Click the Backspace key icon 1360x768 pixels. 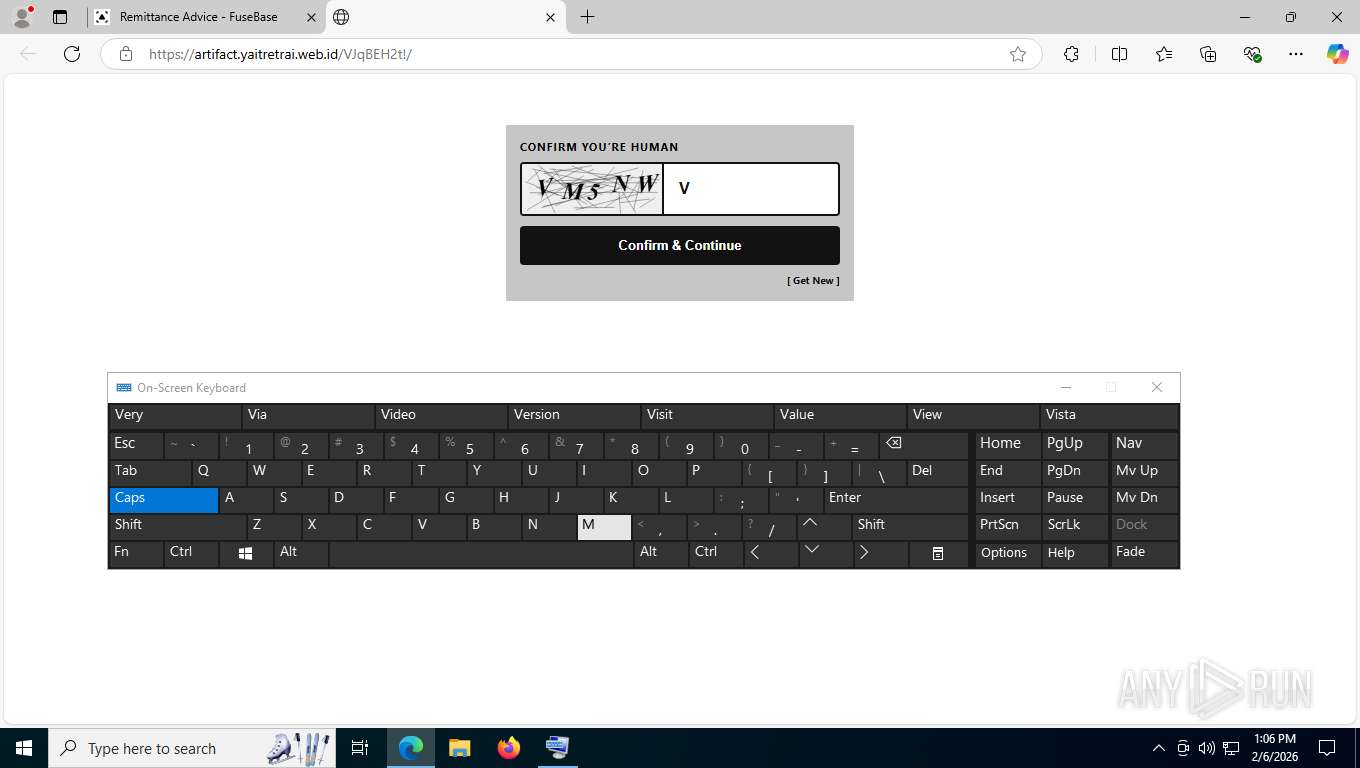923,446
